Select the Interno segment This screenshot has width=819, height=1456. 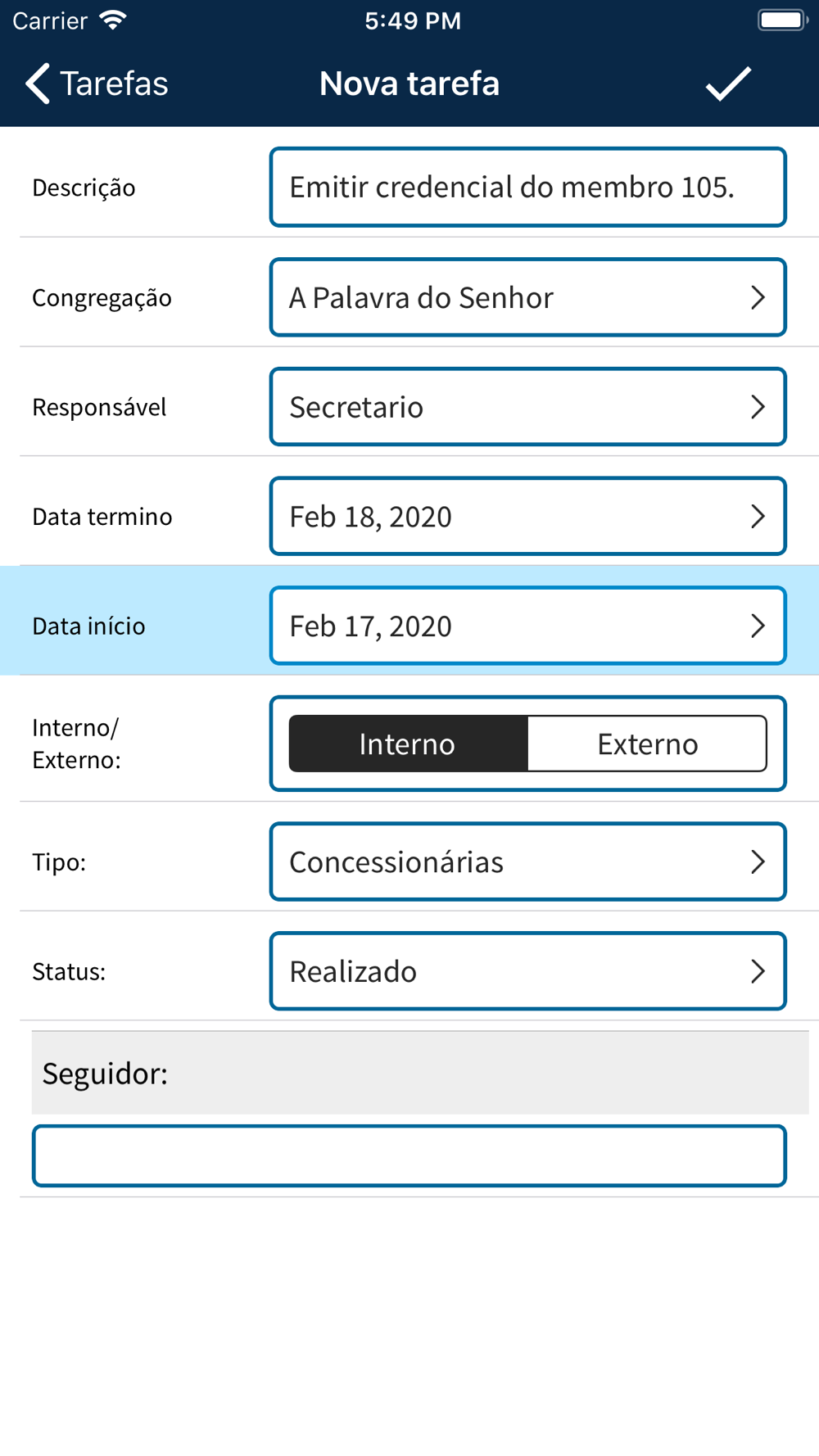tap(408, 744)
